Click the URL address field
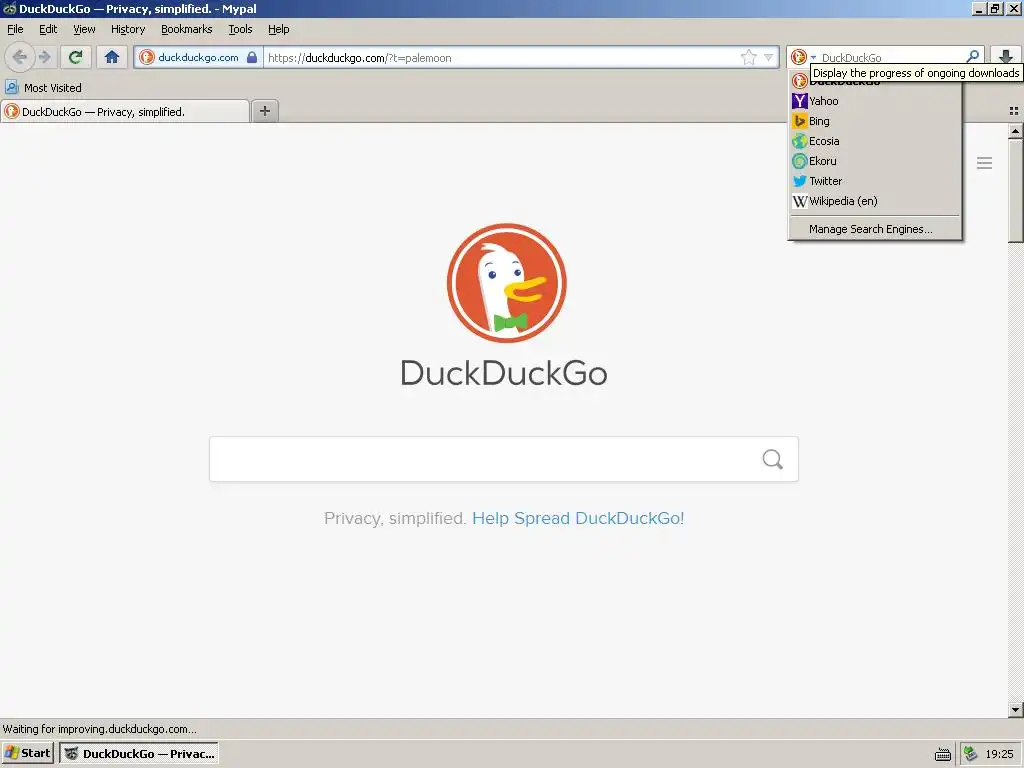The width and height of the screenshot is (1024, 768). [502, 57]
